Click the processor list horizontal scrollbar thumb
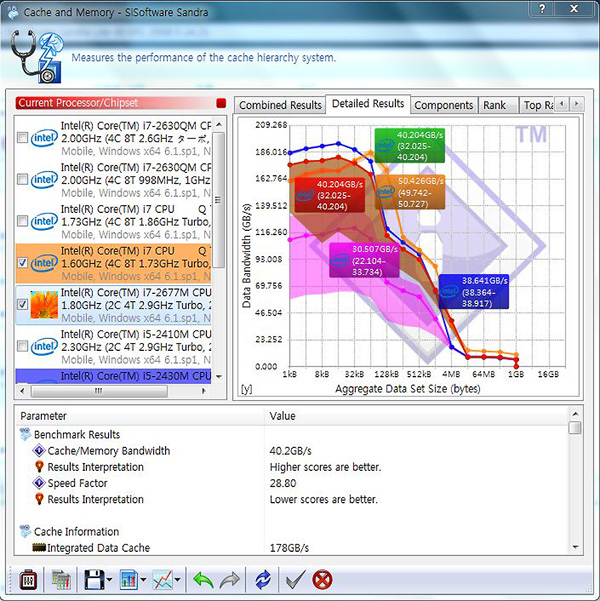 point(99,391)
